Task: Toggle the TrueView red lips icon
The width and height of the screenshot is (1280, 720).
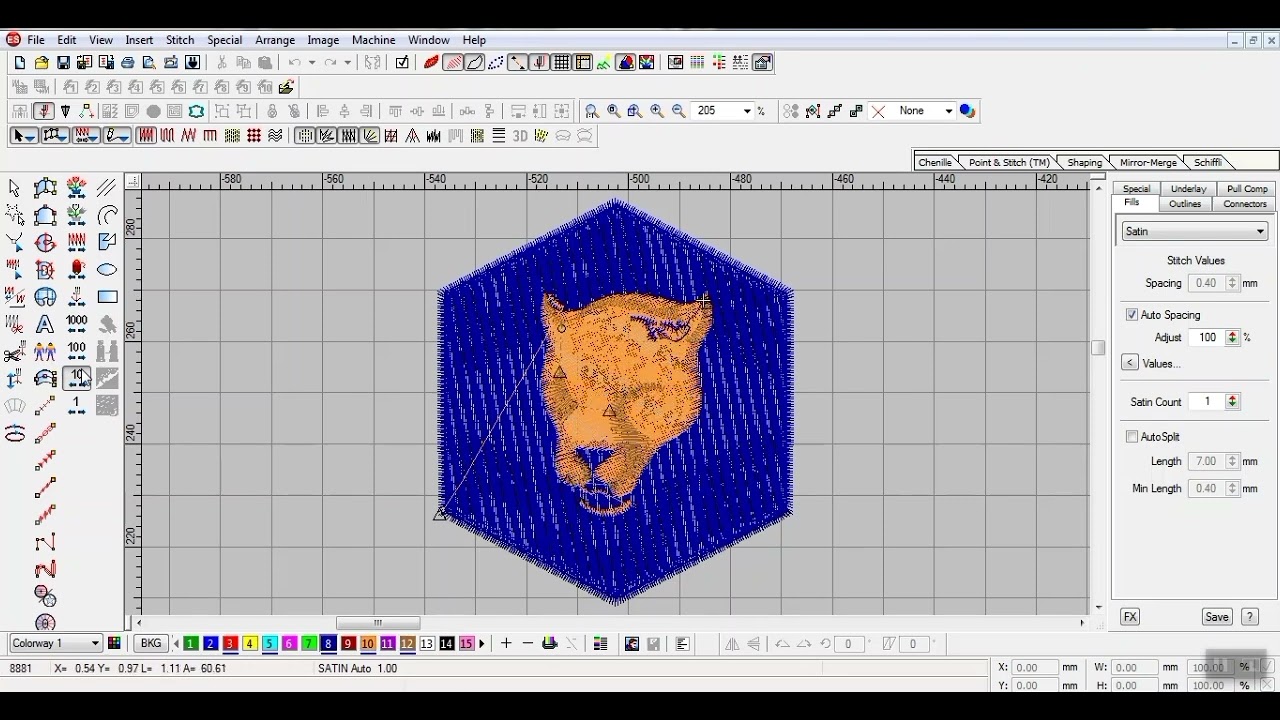Action: (431, 62)
